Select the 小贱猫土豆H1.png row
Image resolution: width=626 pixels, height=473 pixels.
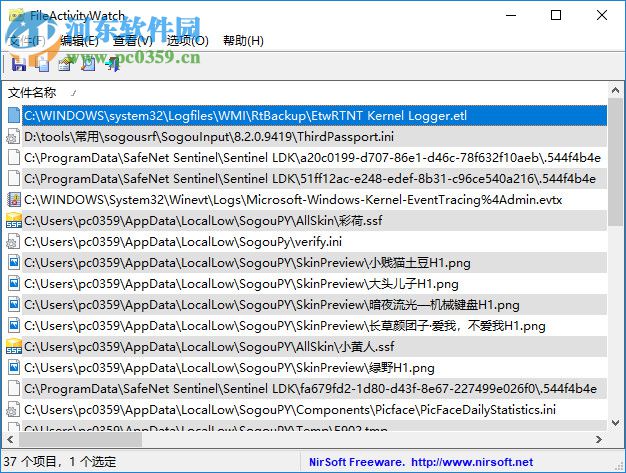314,263
